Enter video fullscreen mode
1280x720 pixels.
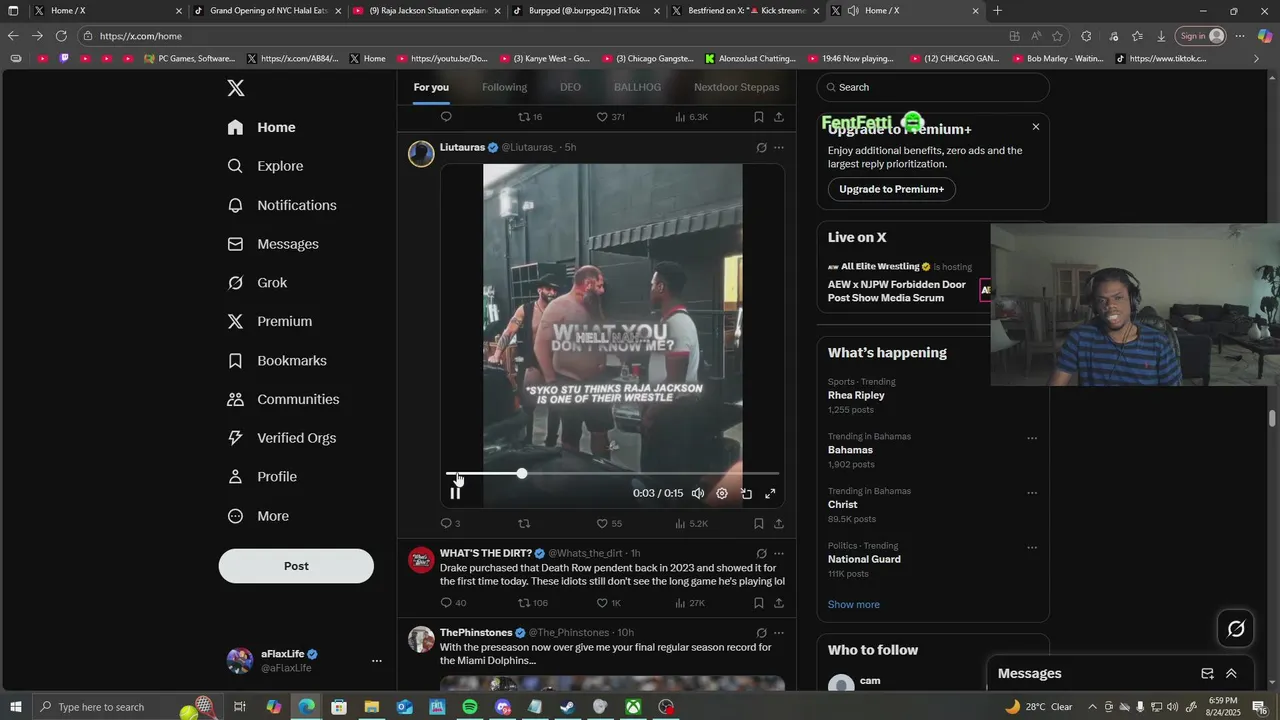coord(770,493)
